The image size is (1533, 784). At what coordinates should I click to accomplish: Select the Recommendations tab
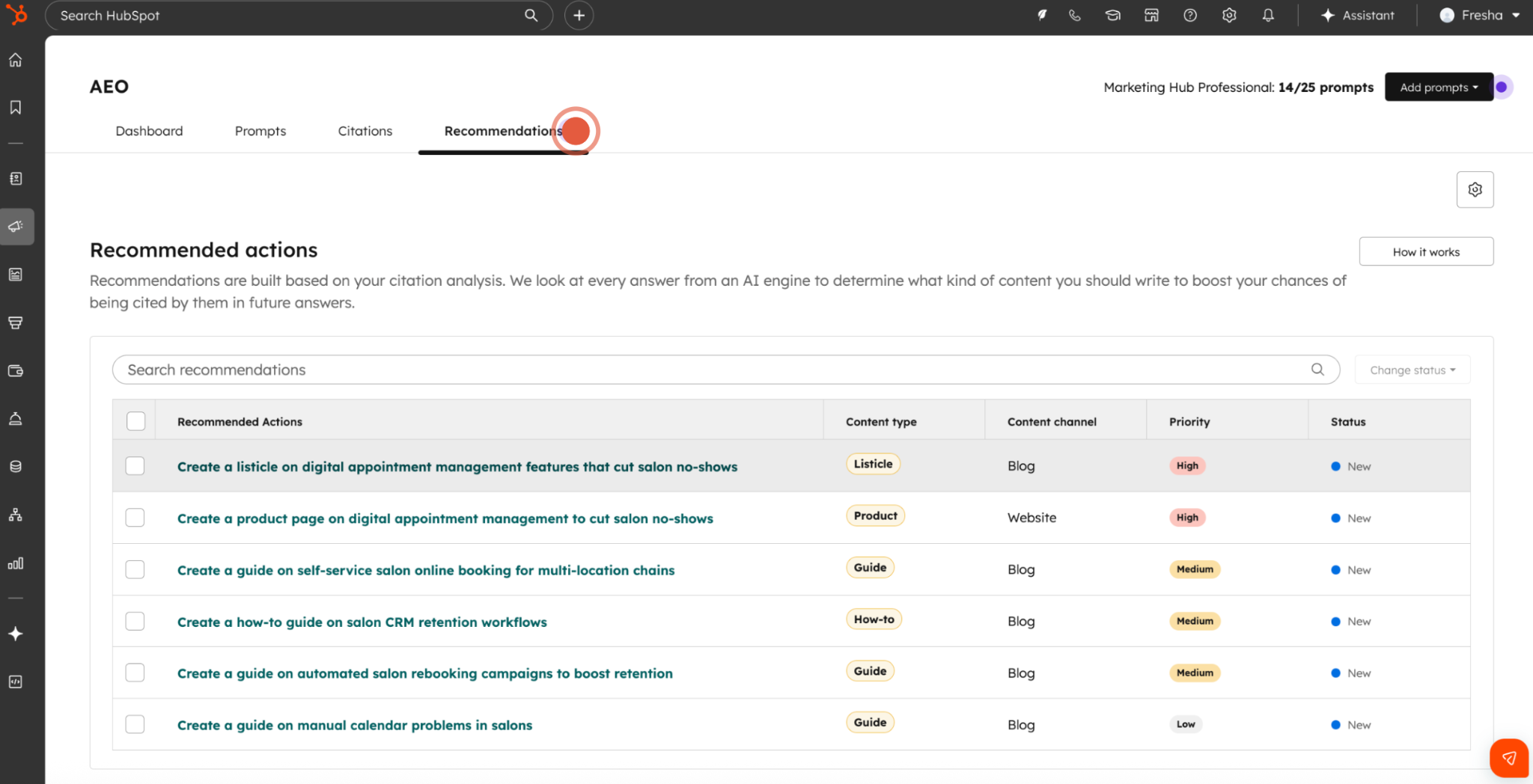[504, 131]
